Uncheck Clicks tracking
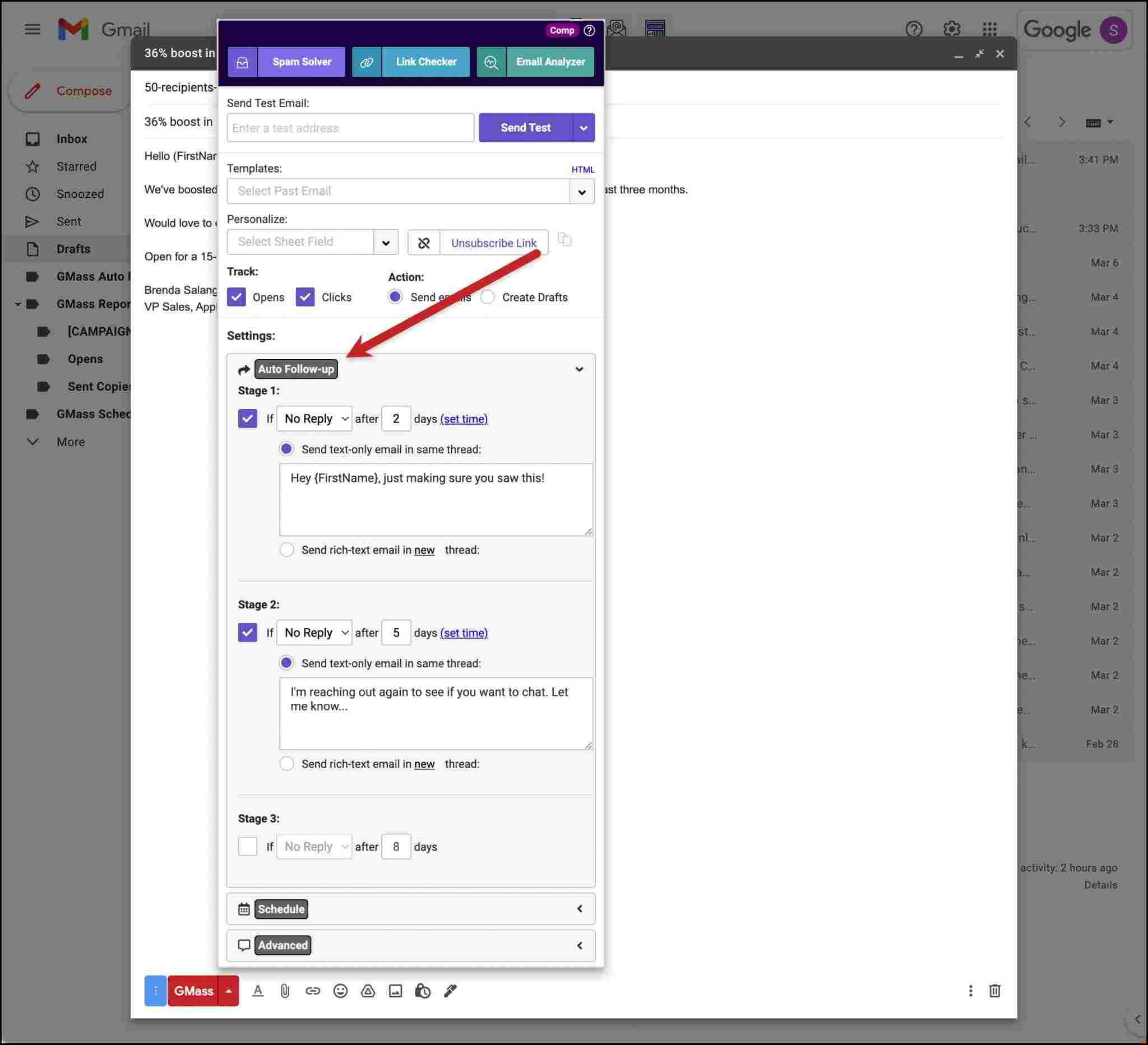The width and height of the screenshot is (1148, 1045). [305, 296]
